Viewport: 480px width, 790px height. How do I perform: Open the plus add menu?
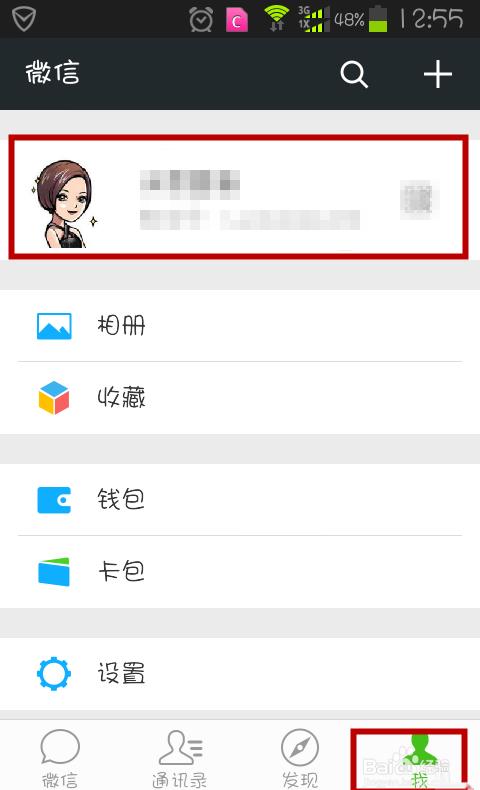coord(437,74)
